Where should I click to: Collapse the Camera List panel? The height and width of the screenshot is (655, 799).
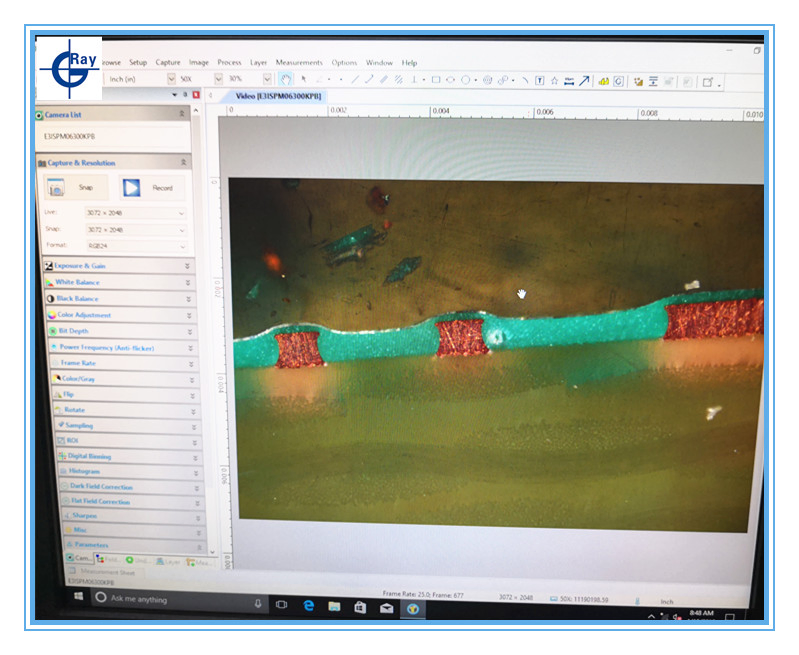(182, 114)
